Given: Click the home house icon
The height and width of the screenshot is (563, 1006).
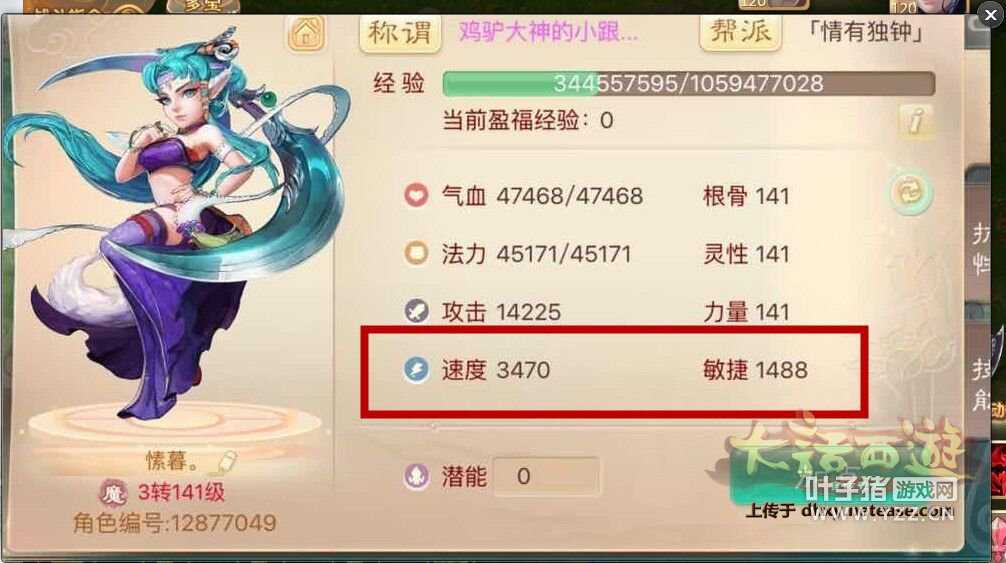Looking at the screenshot, I should pos(306,33).
